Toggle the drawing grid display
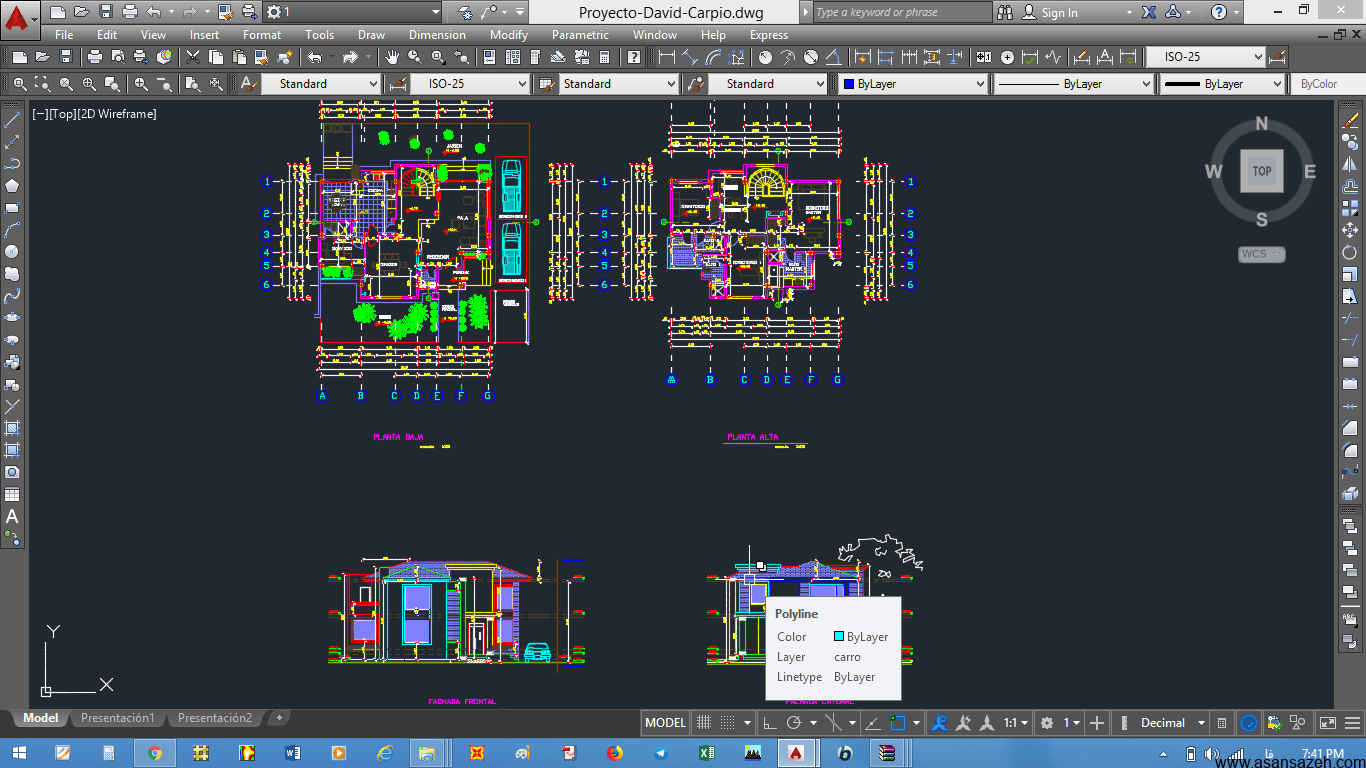 (704, 723)
